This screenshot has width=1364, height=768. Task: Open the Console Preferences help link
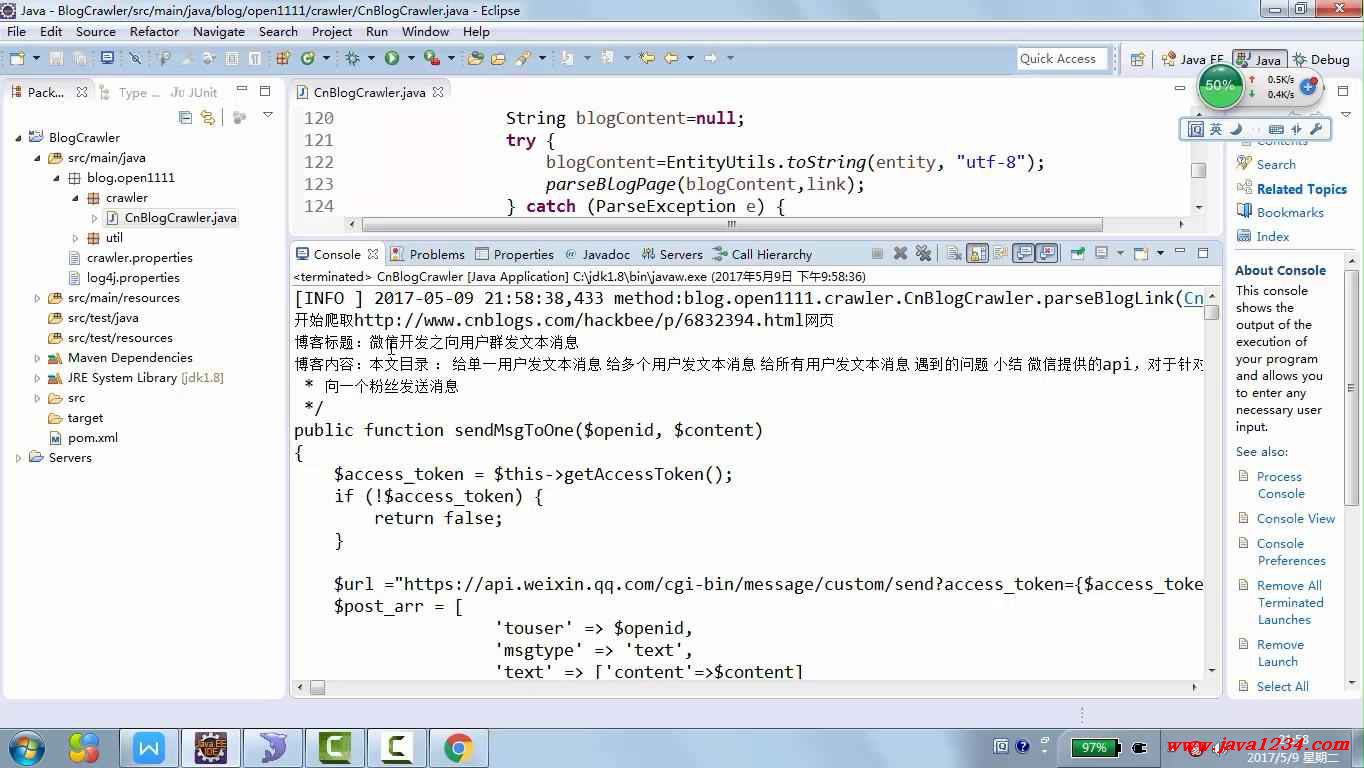[x=1291, y=552]
